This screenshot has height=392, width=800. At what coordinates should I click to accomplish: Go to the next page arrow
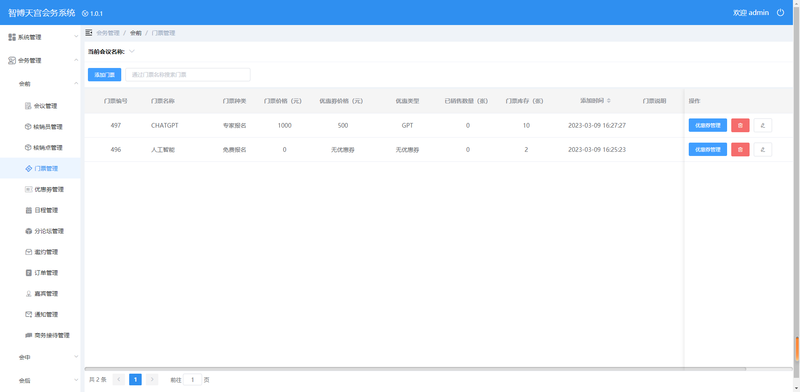[152, 379]
